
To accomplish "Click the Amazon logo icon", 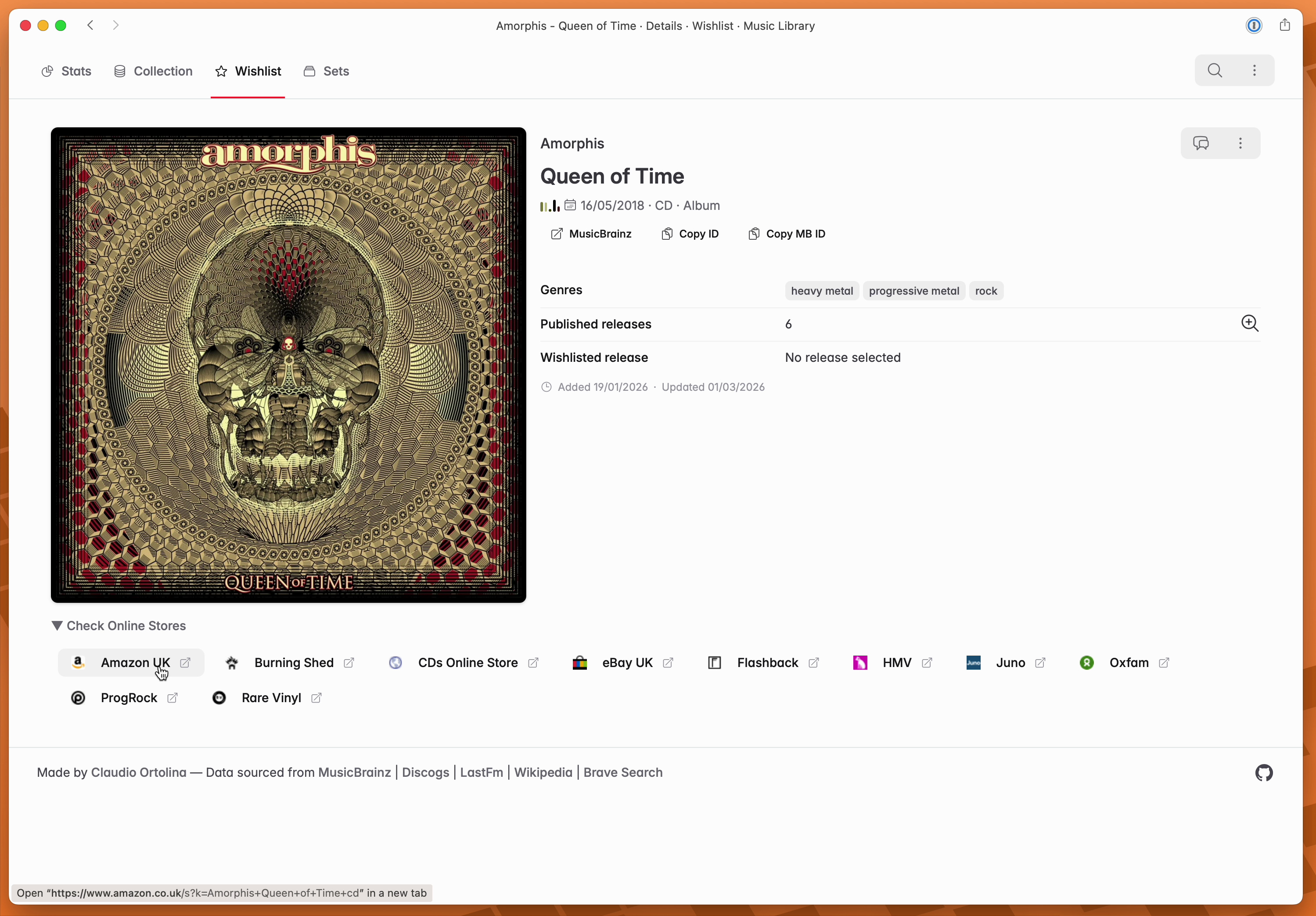I will point(78,663).
